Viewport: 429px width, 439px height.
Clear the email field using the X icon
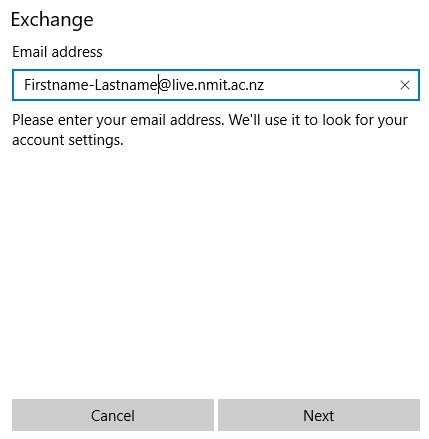pyautogui.click(x=404, y=85)
